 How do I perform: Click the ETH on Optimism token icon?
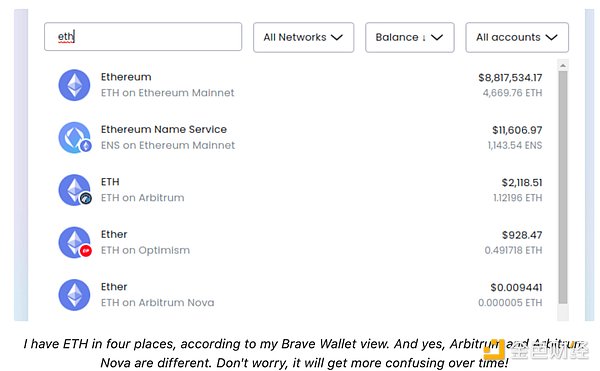point(74,242)
